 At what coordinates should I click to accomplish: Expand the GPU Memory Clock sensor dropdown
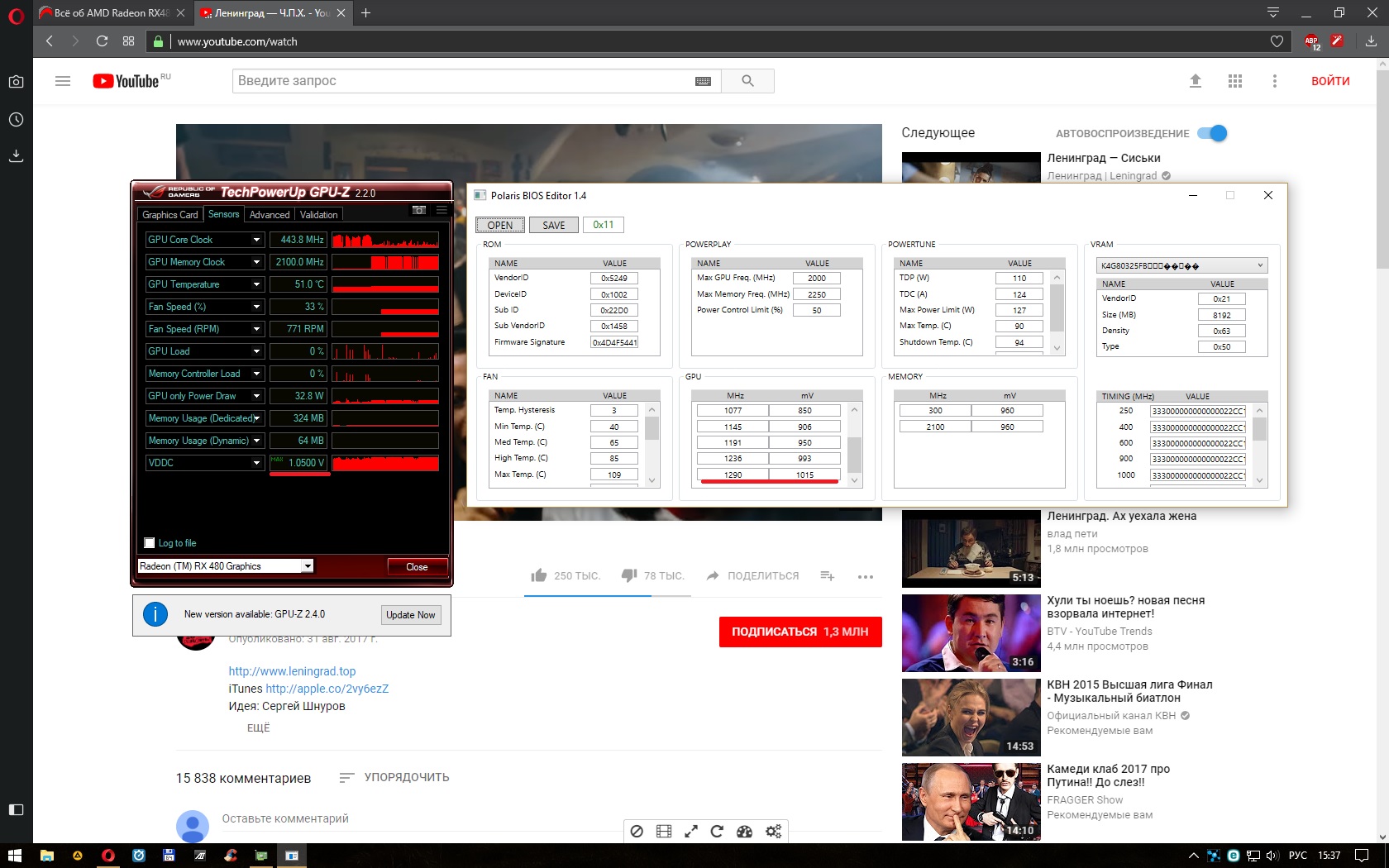point(257,262)
